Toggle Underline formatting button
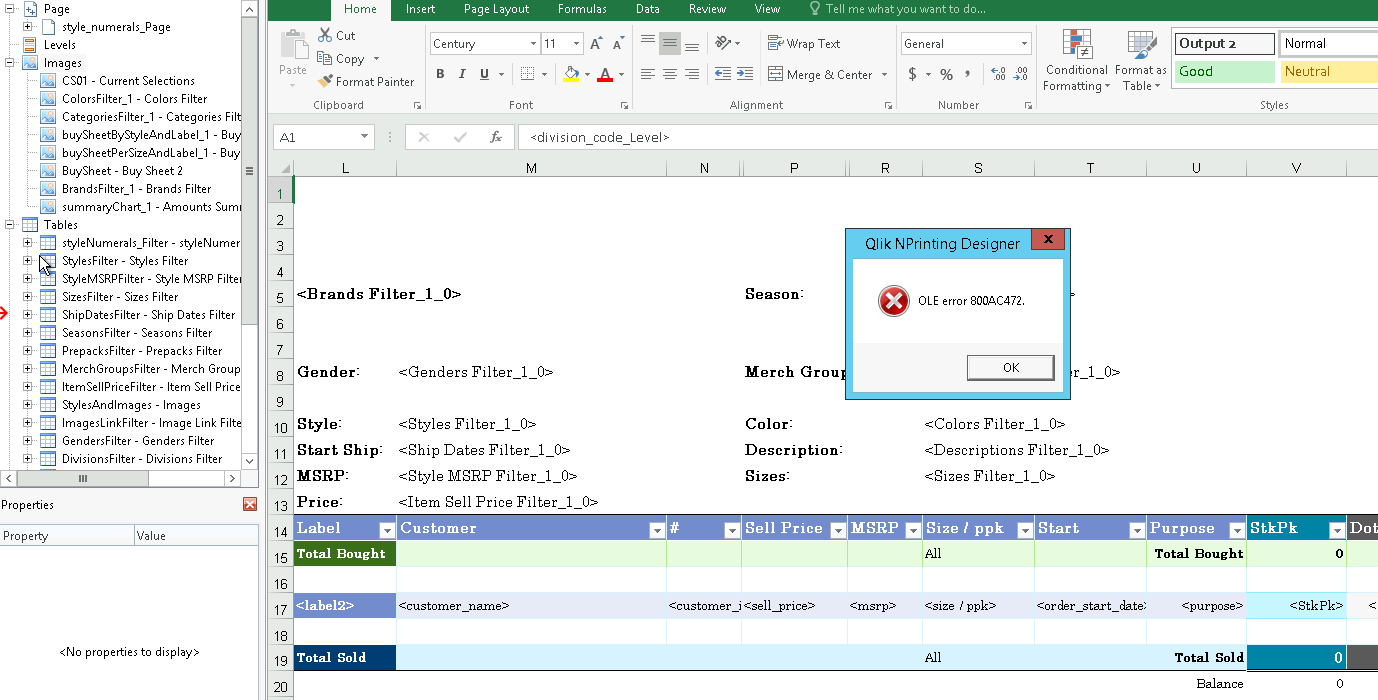The image size is (1378, 700). 485,74
